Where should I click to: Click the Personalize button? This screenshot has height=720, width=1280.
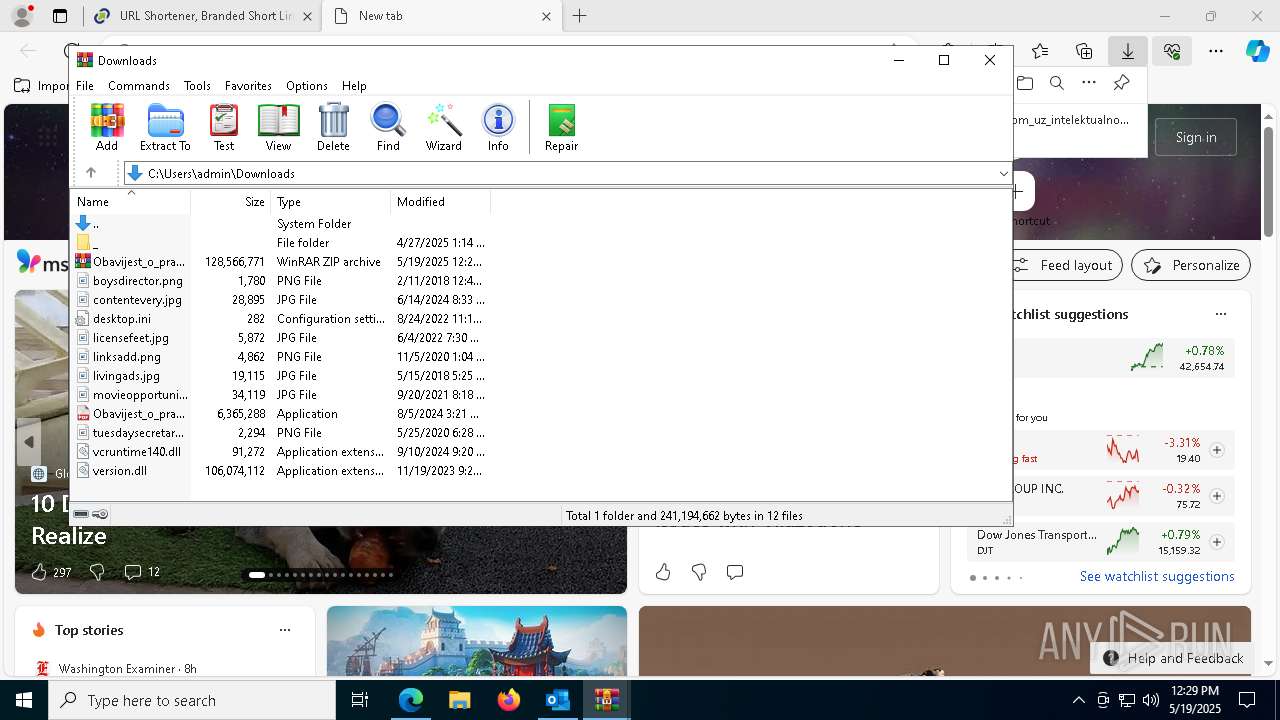(x=1191, y=265)
